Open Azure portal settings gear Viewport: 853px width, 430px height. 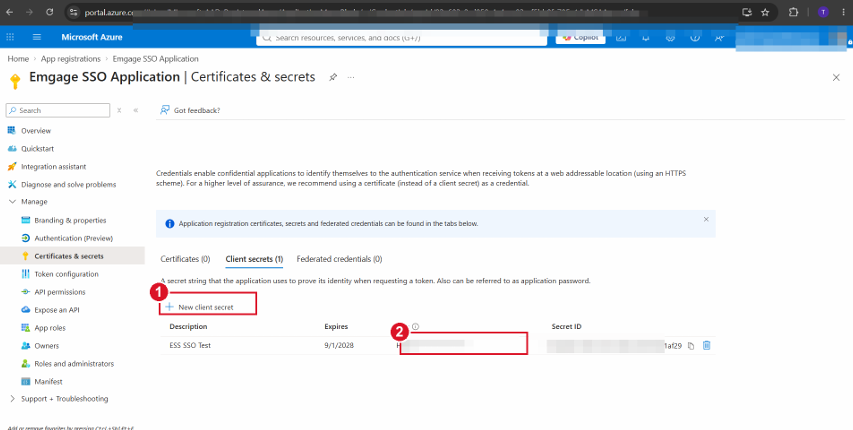tap(670, 38)
